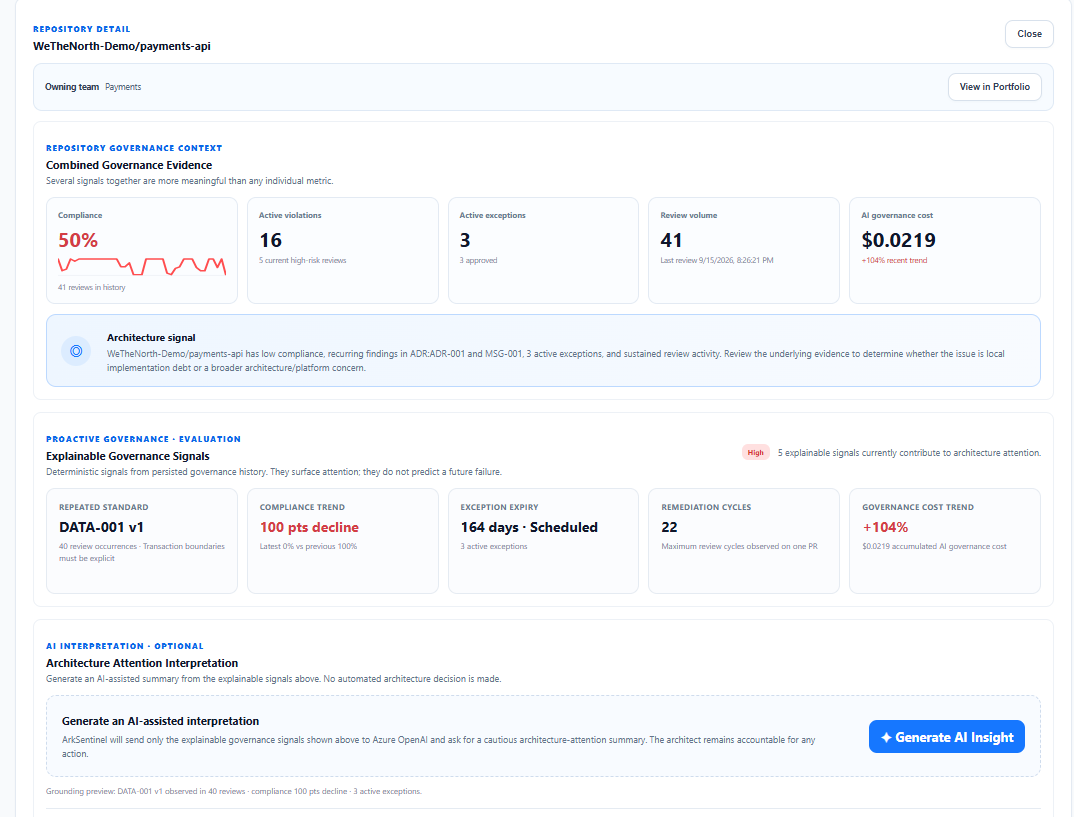Open View in Portfolio
1074x817 pixels.
point(995,87)
